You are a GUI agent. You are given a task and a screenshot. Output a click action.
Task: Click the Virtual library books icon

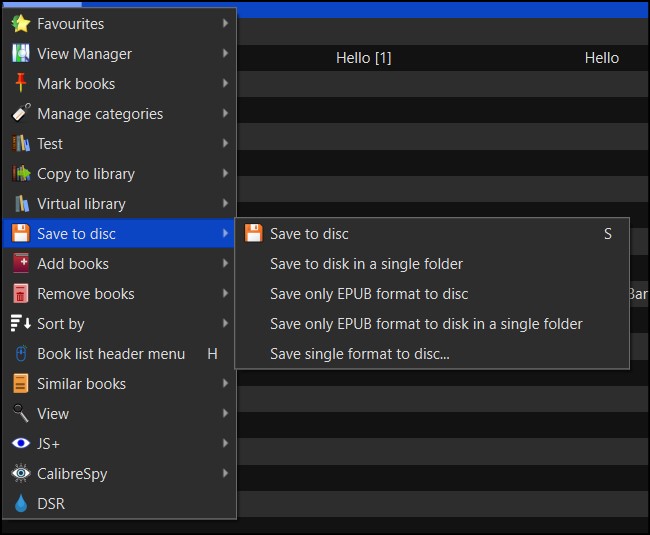20,204
